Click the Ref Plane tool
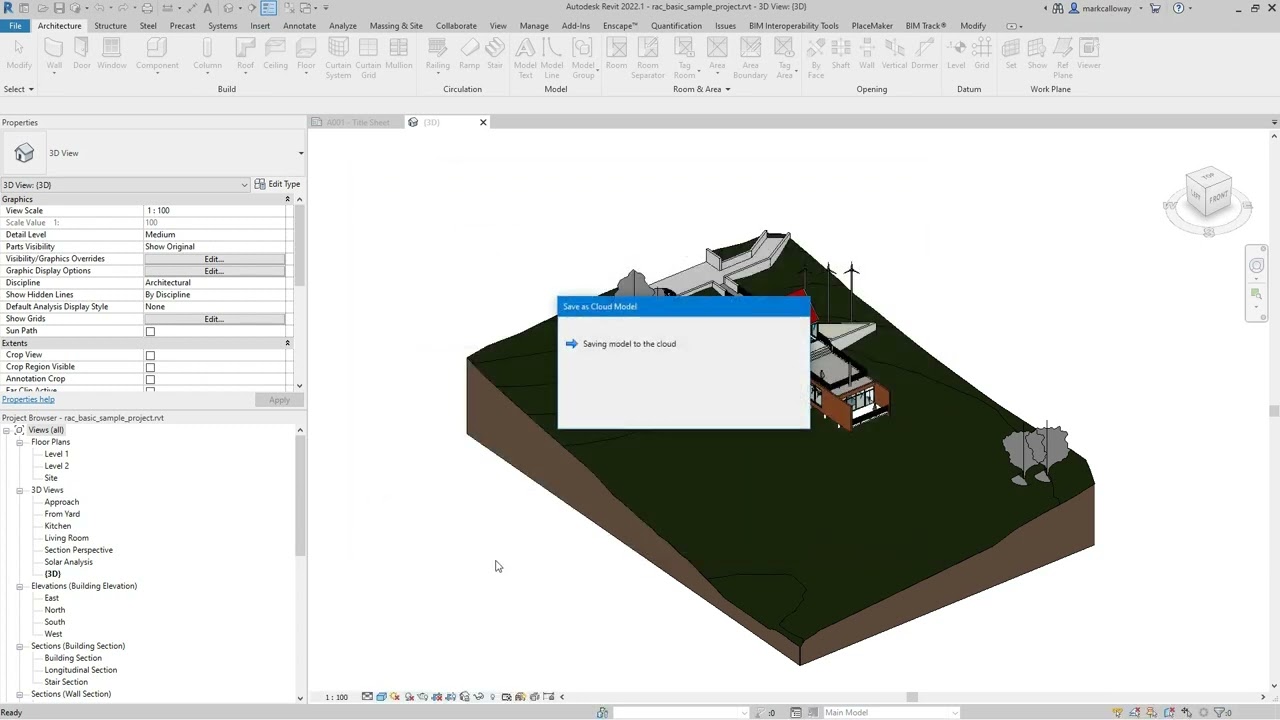Viewport: 1280px width, 720px height. coord(1063,58)
